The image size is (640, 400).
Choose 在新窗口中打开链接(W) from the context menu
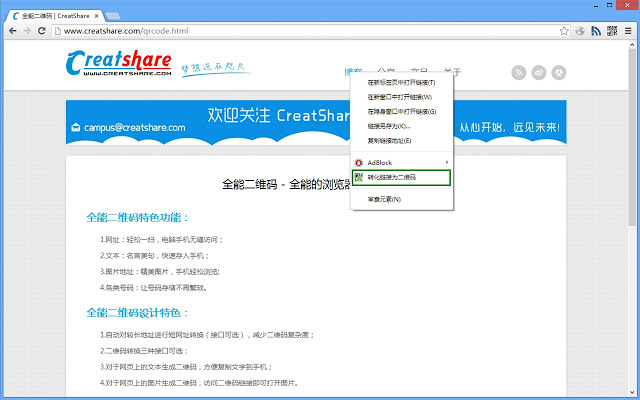[x=402, y=97]
